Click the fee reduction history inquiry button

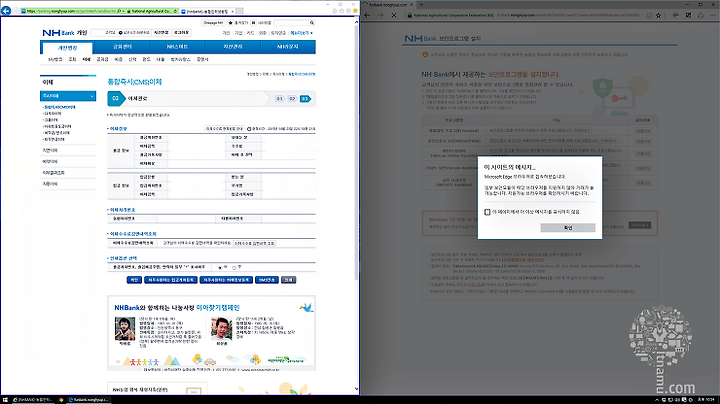pyautogui.click(x=254, y=243)
